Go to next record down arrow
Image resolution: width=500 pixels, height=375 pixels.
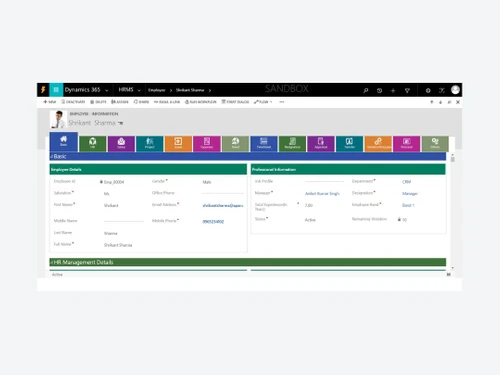click(440, 102)
